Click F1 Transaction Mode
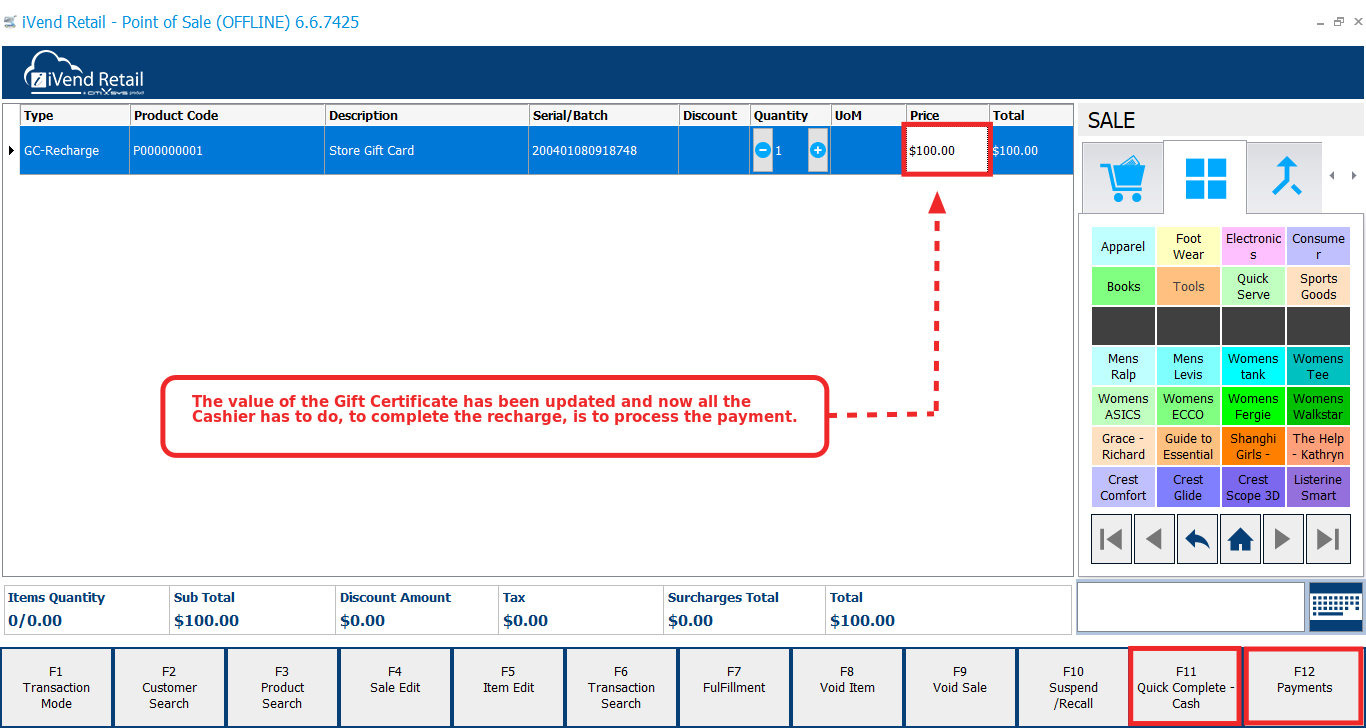Screen dimensions: 1366x728 pos(56,687)
